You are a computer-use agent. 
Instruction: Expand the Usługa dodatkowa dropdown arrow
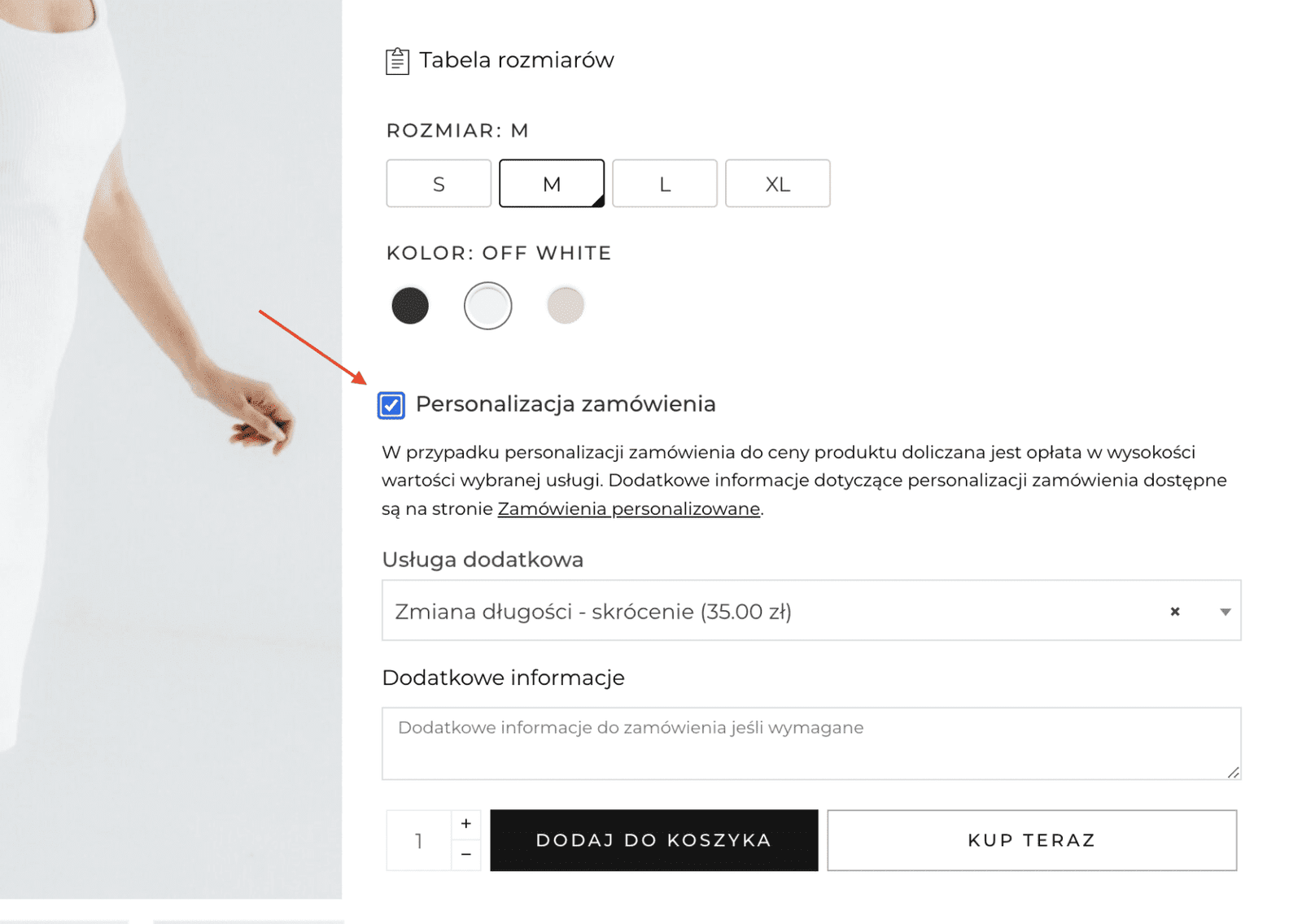[1225, 612]
